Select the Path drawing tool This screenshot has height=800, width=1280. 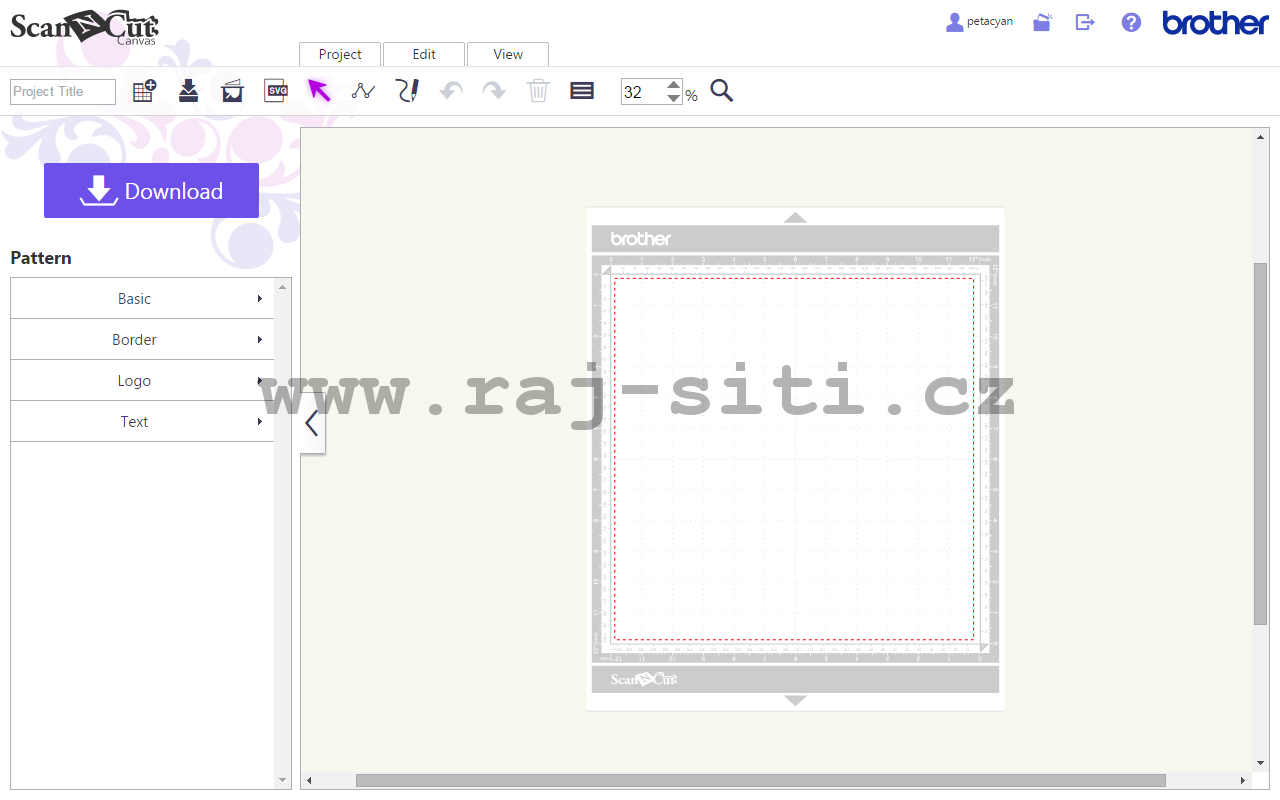(x=363, y=90)
